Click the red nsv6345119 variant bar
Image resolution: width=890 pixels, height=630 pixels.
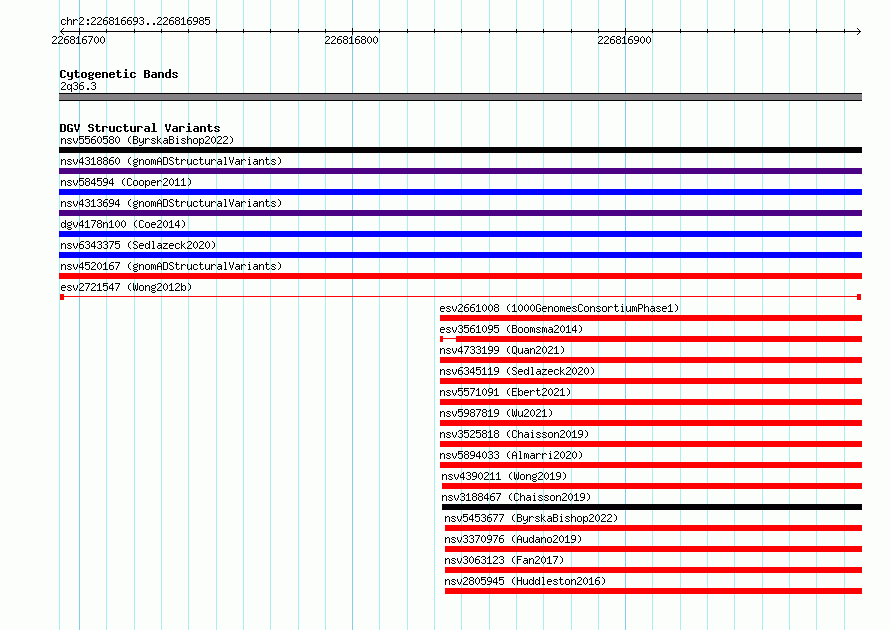coord(651,381)
